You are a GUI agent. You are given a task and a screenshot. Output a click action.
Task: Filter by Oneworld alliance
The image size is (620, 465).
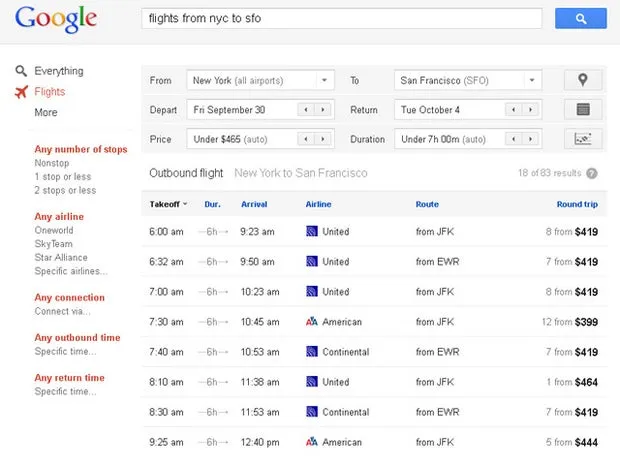pyautogui.click(x=54, y=230)
